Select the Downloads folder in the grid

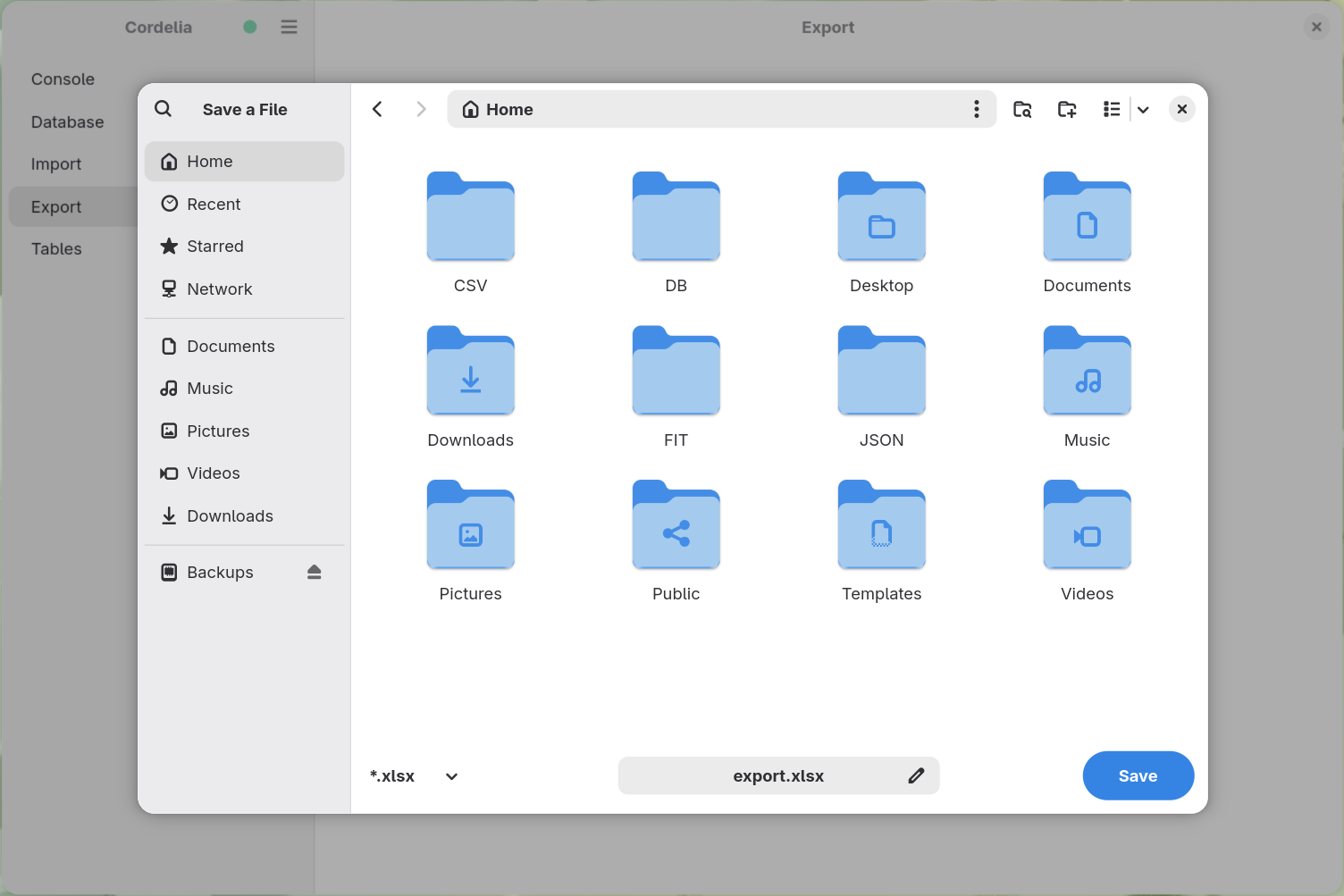pos(470,387)
